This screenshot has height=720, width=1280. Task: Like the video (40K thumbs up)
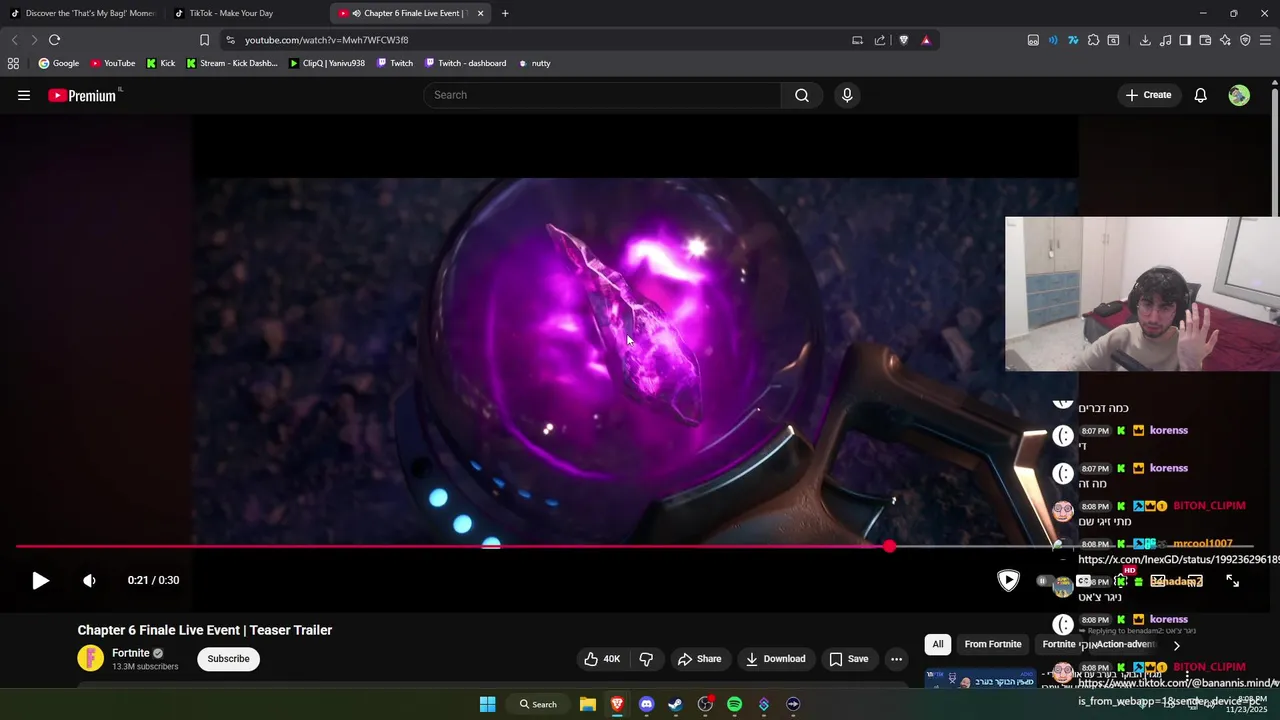[602, 659]
